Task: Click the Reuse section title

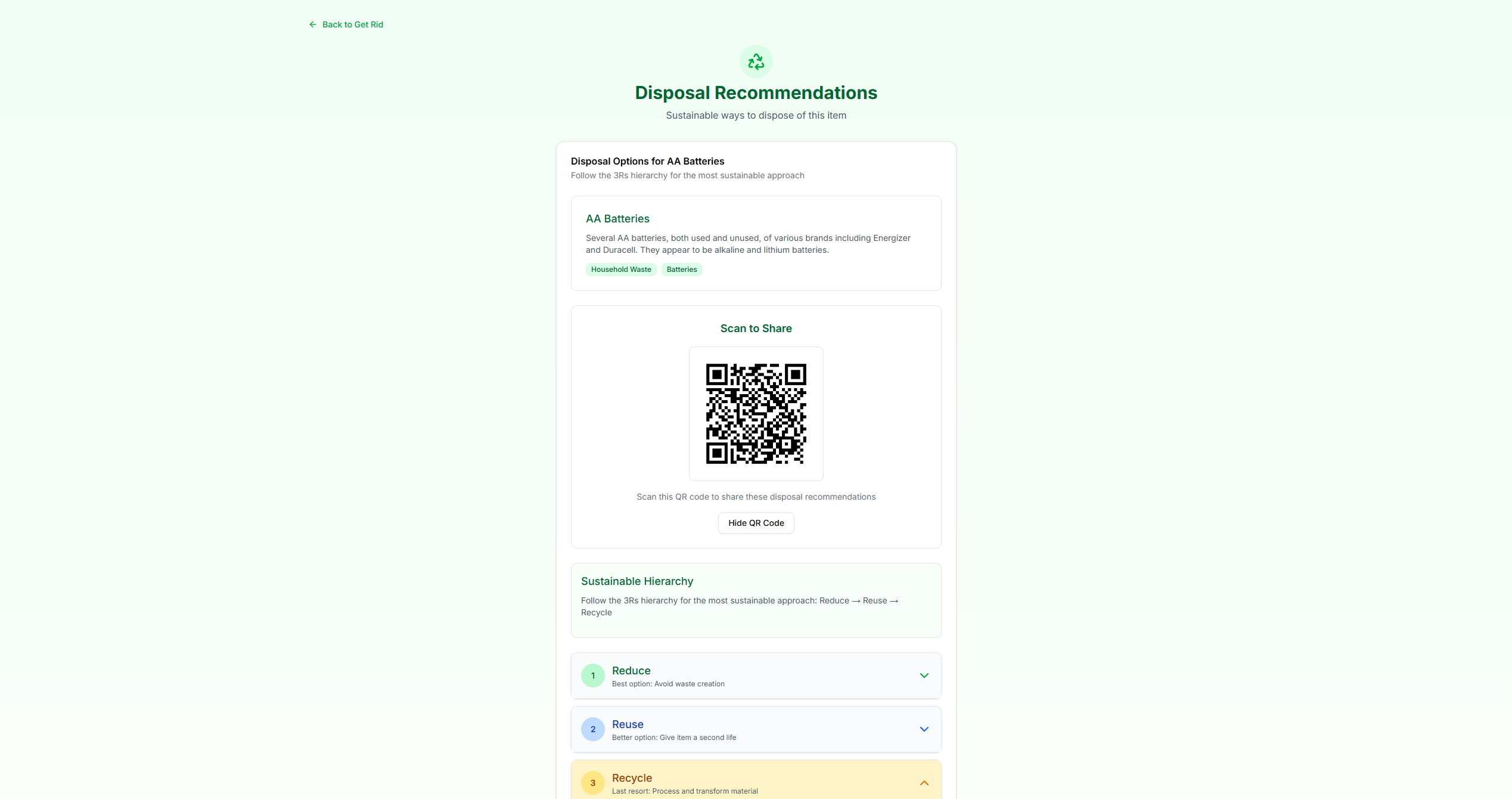Action: [x=627, y=724]
